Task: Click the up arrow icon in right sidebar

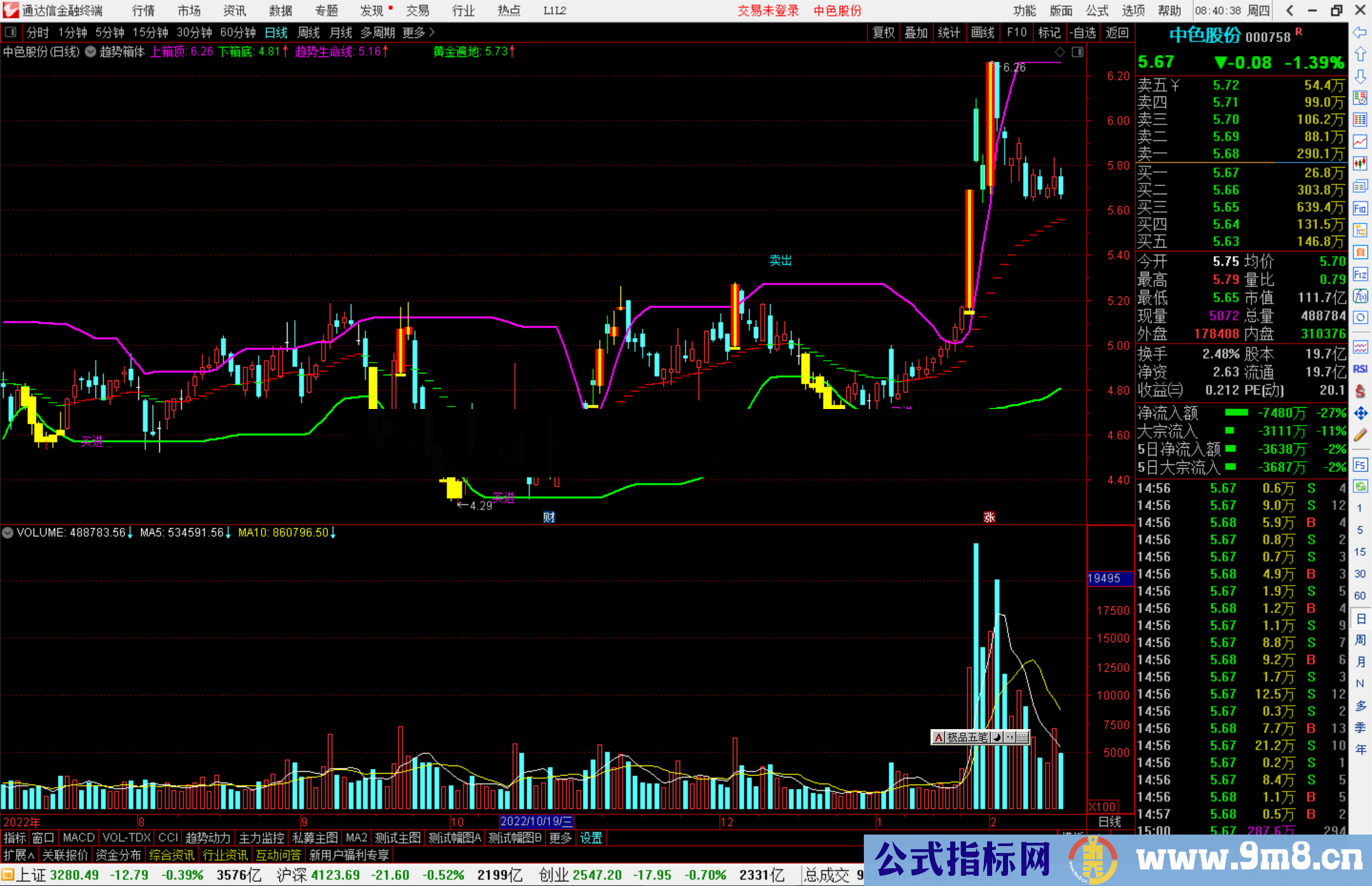Action: pos(1360,55)
